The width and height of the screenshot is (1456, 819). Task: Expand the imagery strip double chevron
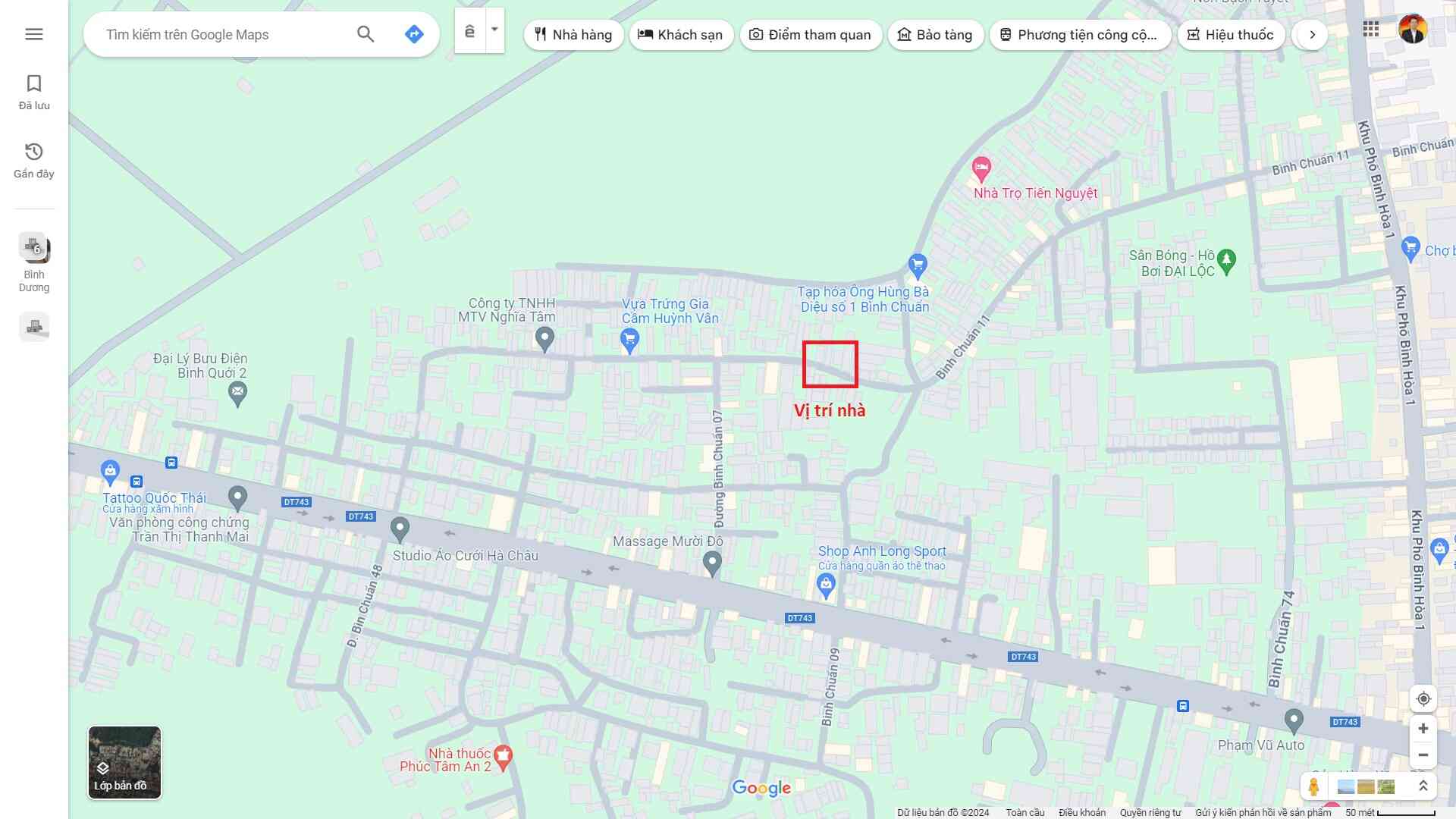pos(1423,786)
